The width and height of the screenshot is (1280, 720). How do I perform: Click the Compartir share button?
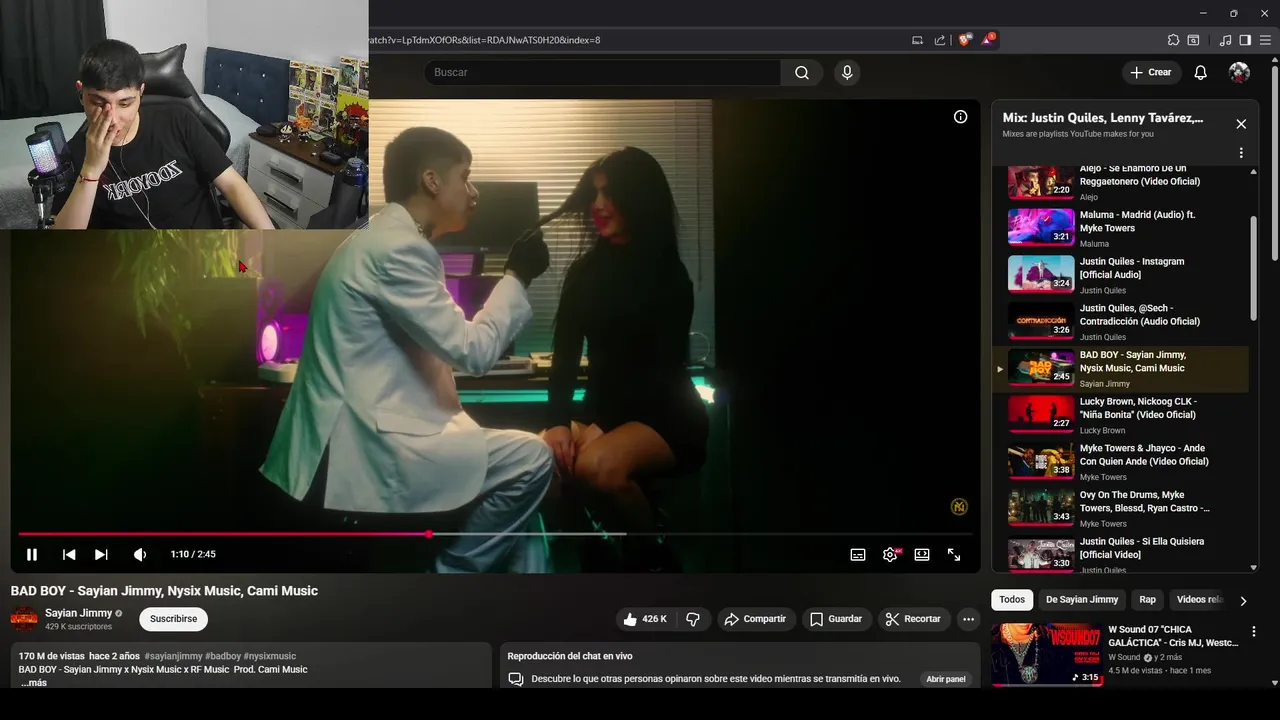point(755,619)
